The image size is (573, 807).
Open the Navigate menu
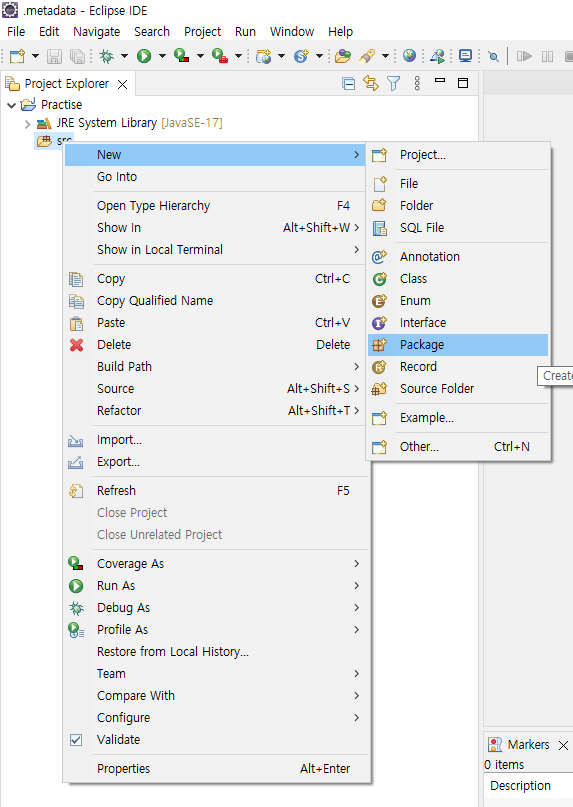coord(96,31)
